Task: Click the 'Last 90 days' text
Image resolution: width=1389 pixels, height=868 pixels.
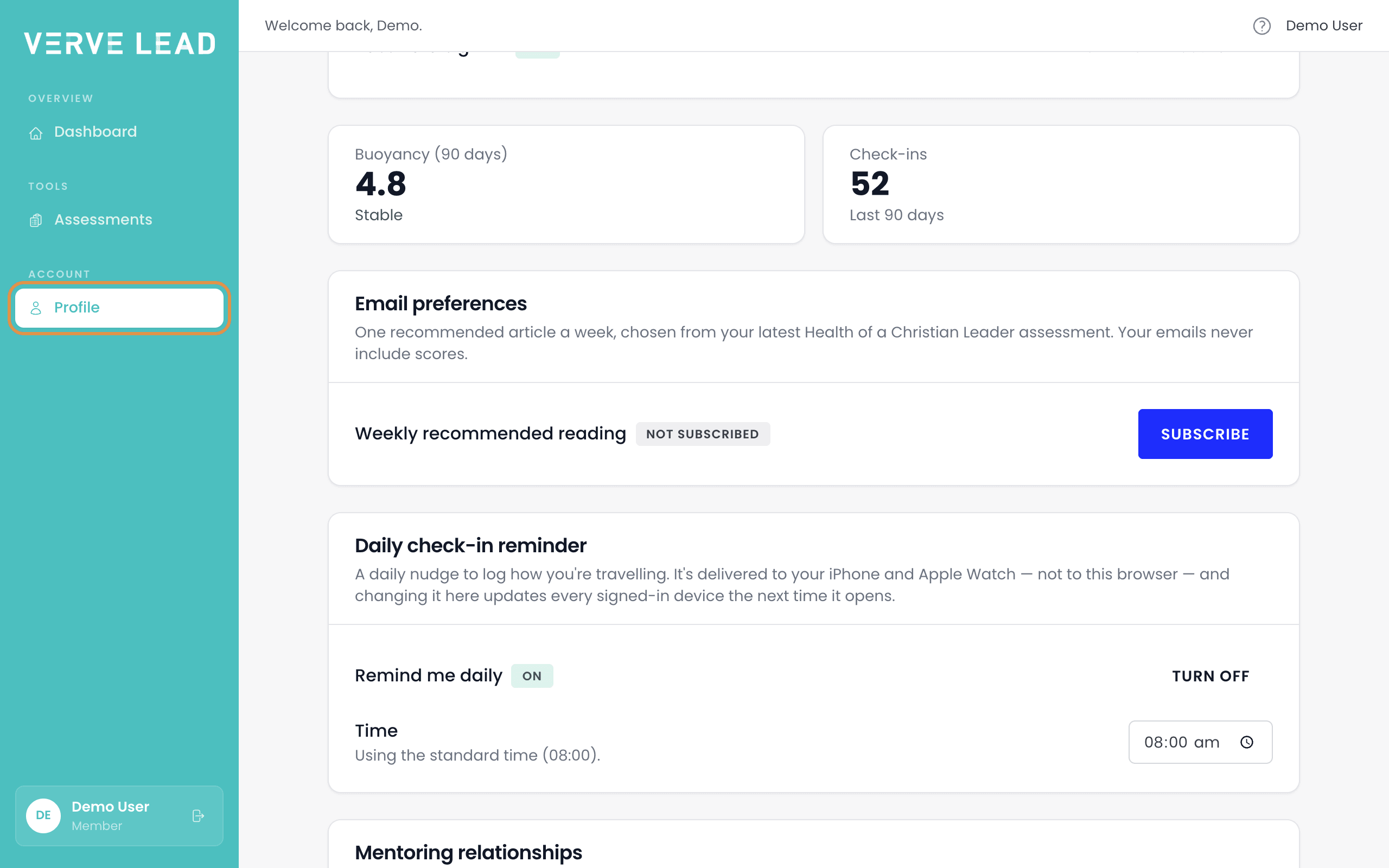Action: tap(896, 215)
